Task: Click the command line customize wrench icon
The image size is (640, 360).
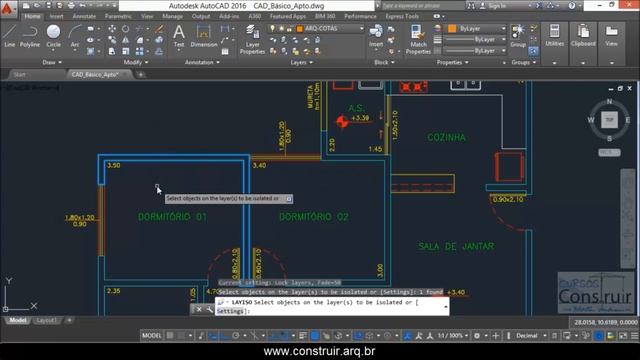Action: coord(210,310)
